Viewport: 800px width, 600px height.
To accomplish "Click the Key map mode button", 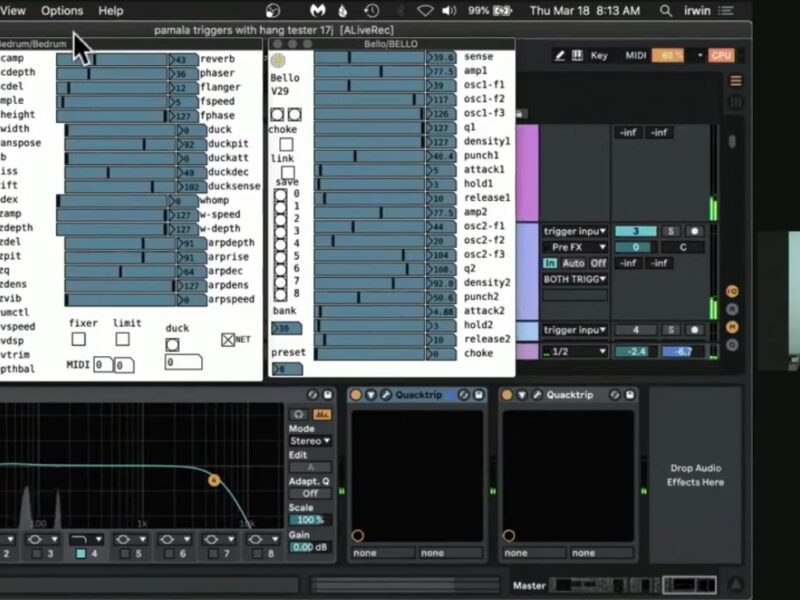I will (x=599, y=56).
